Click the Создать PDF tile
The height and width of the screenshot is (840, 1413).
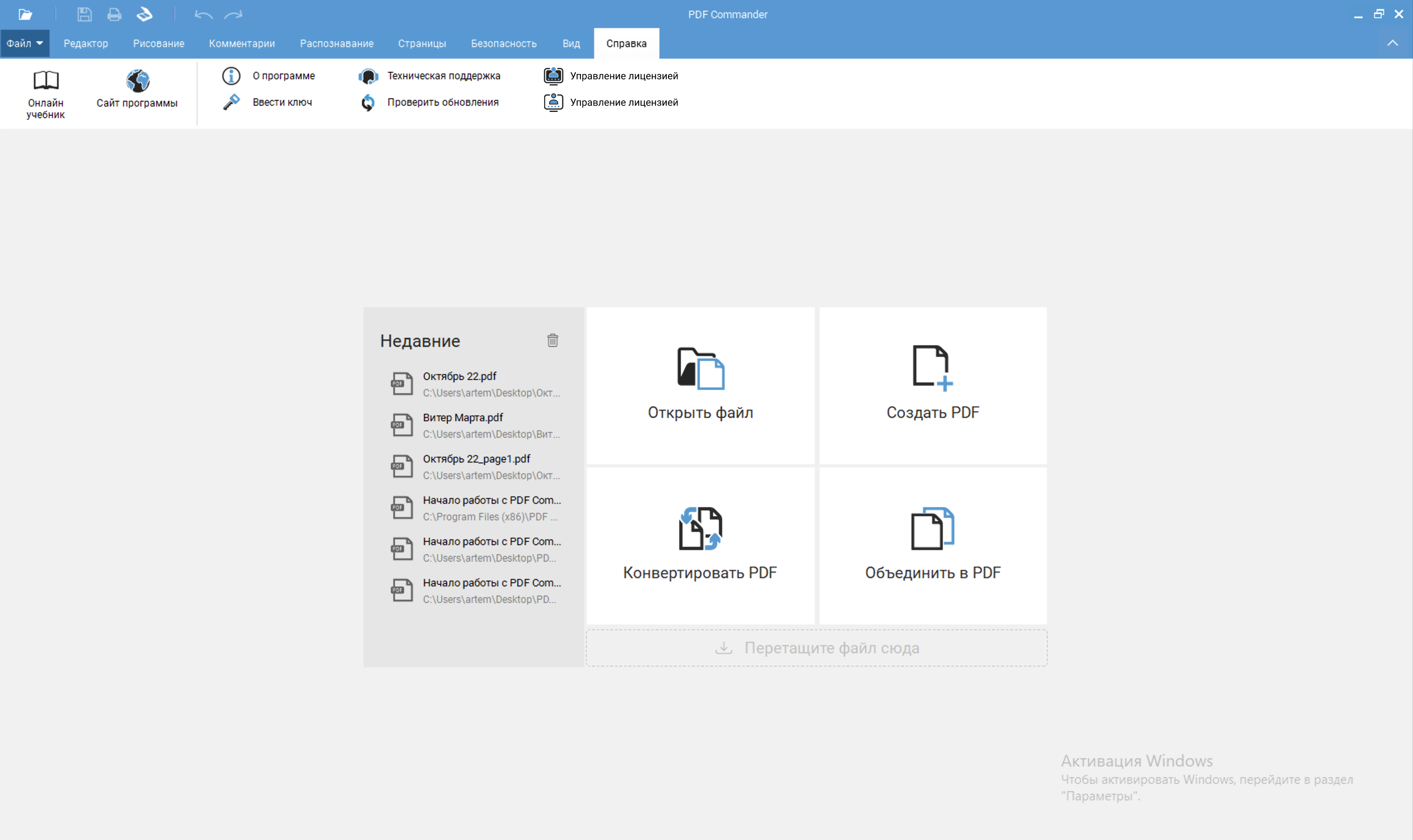[932, 385]
